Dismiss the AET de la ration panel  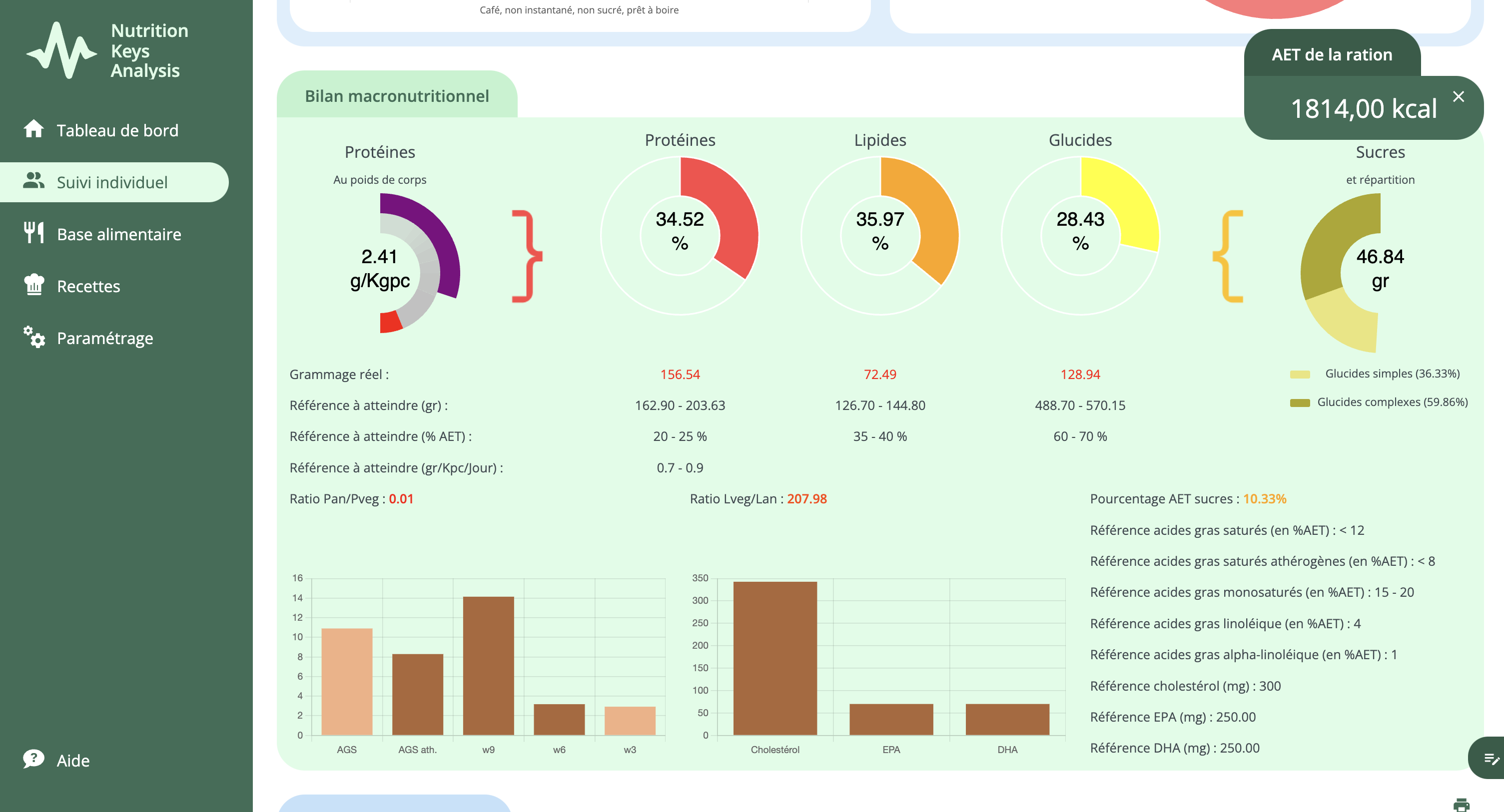pyautogui.click(x=1458, y=97)
